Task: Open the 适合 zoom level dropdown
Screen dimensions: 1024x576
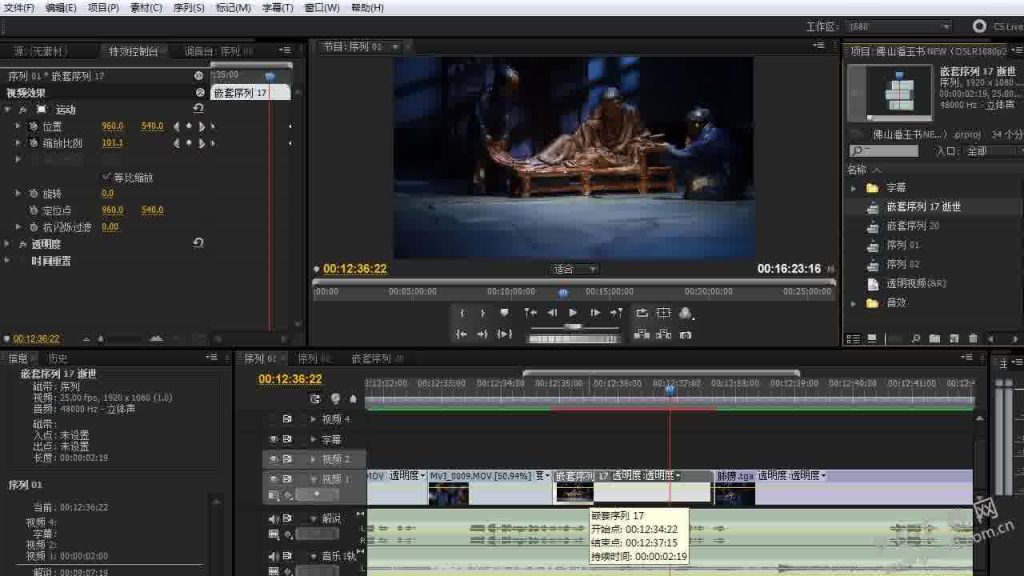Action: 575,269
